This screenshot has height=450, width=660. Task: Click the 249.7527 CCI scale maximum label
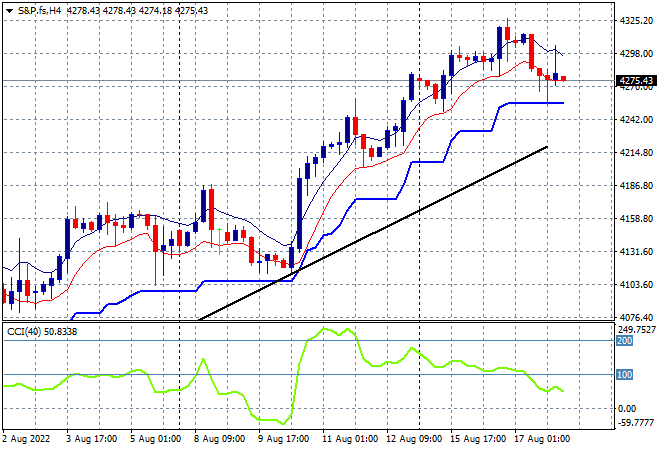point(637,329)
